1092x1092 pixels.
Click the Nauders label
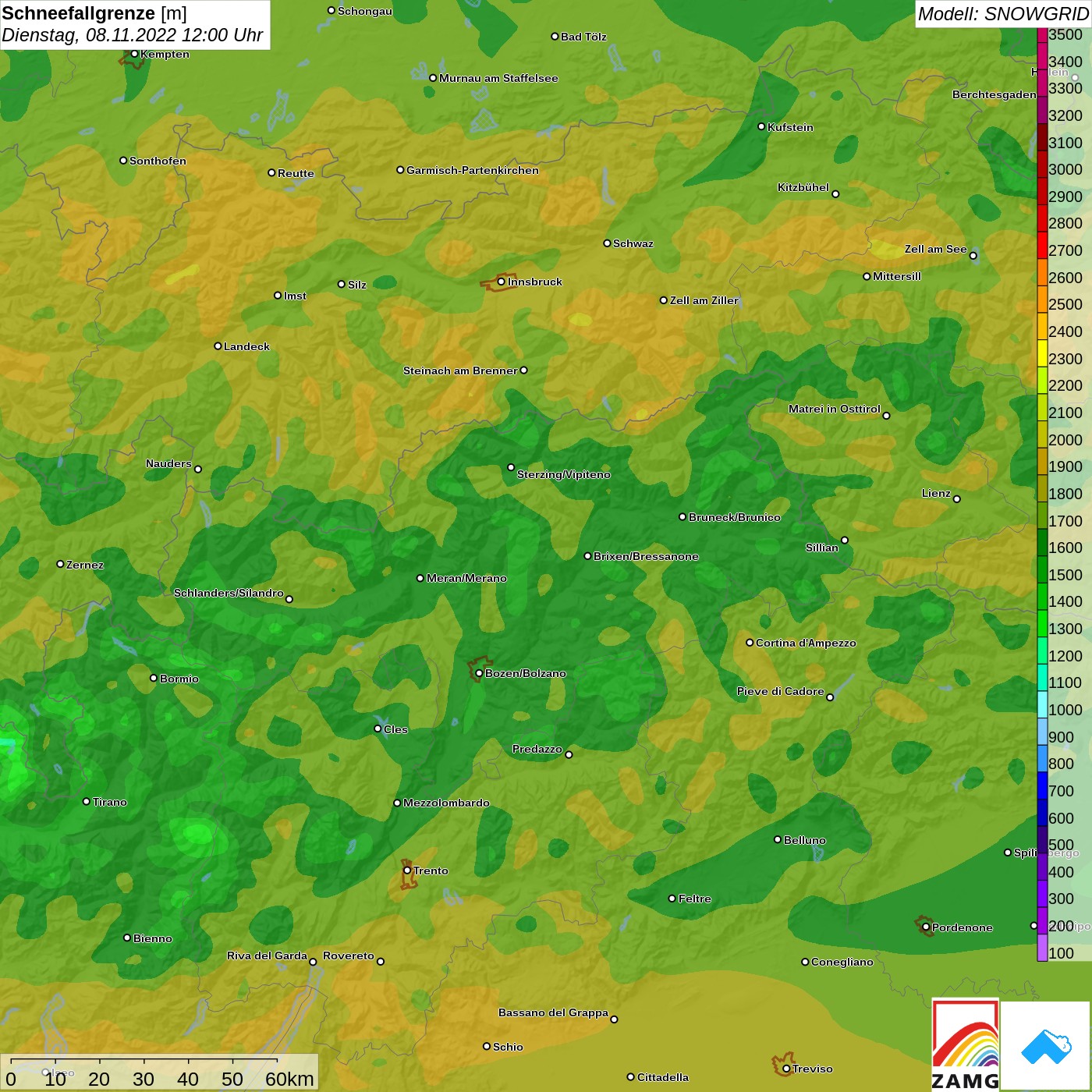[168, 463]
